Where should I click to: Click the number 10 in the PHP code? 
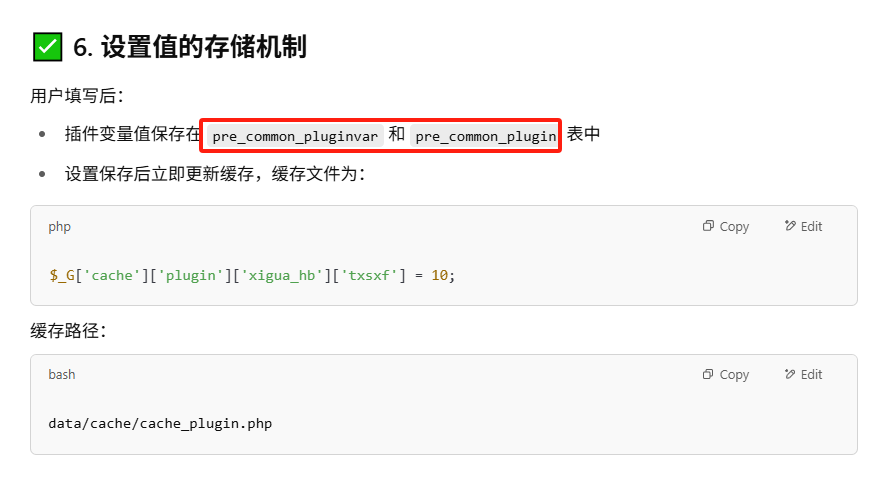439,275
